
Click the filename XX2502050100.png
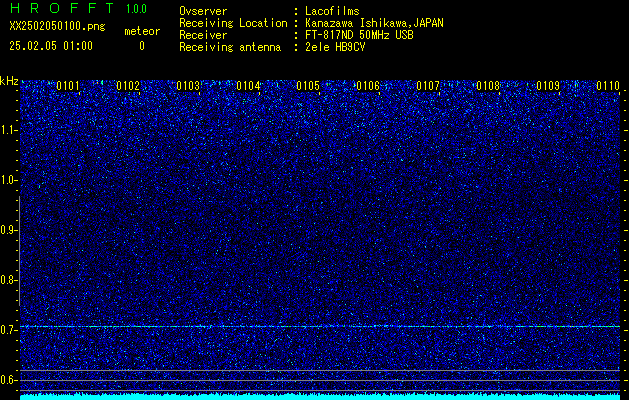[x=57, y=27]
